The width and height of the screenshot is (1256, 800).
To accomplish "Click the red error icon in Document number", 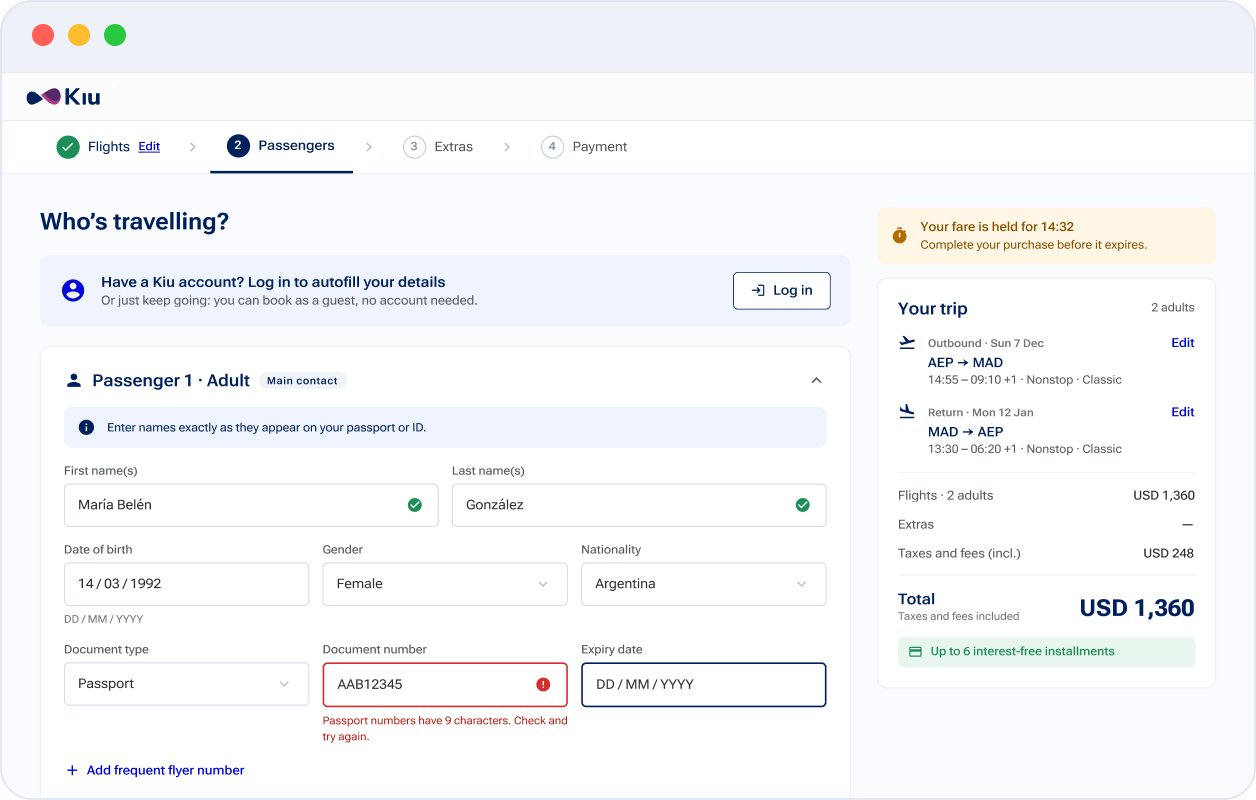I will click(543, 685).
